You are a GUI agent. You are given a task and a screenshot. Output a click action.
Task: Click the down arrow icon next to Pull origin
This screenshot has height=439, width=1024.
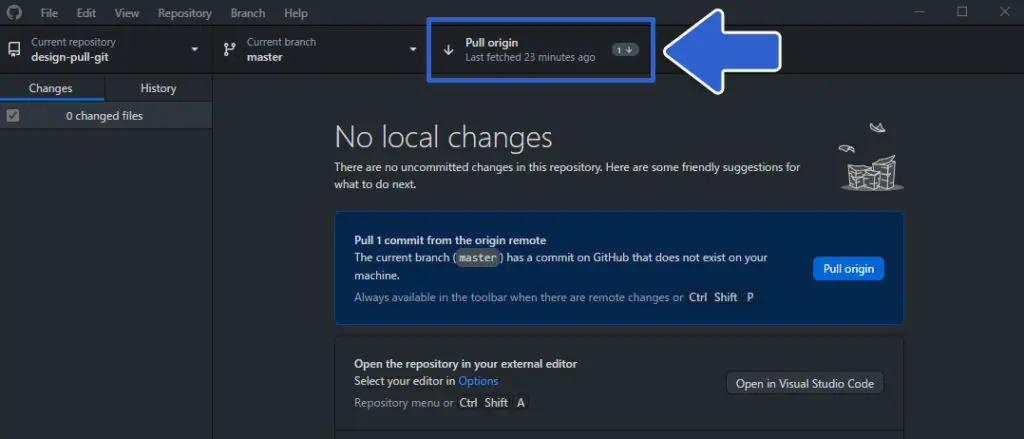pos(448,50)
